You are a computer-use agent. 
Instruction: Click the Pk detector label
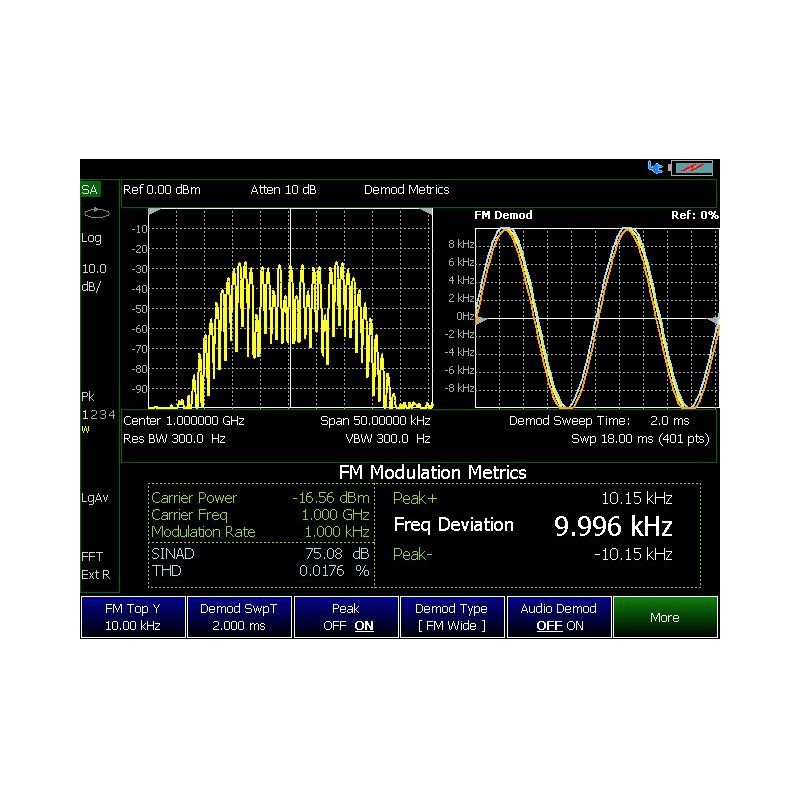tap(88, 396)
